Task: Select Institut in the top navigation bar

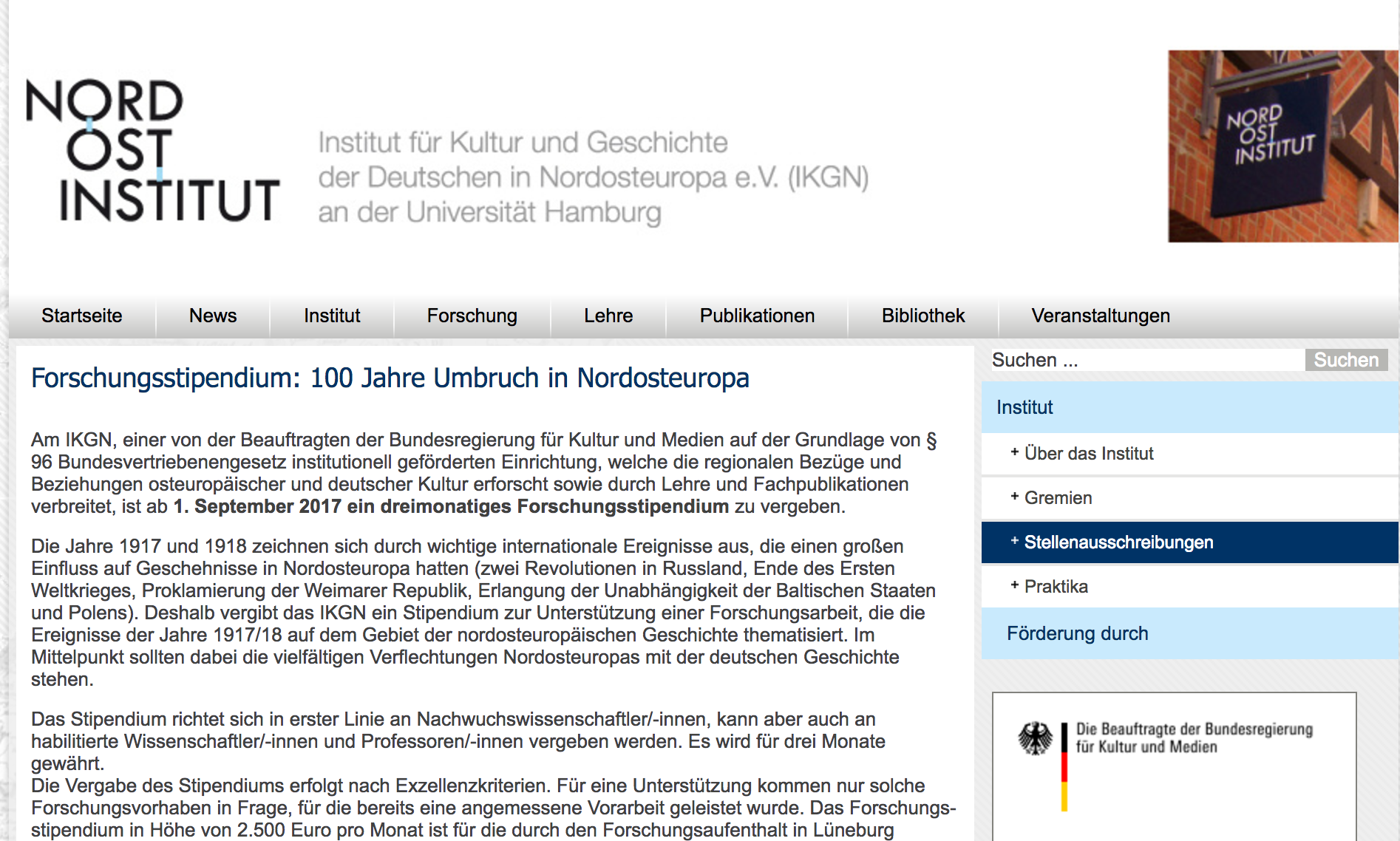Action: point(332,316)
